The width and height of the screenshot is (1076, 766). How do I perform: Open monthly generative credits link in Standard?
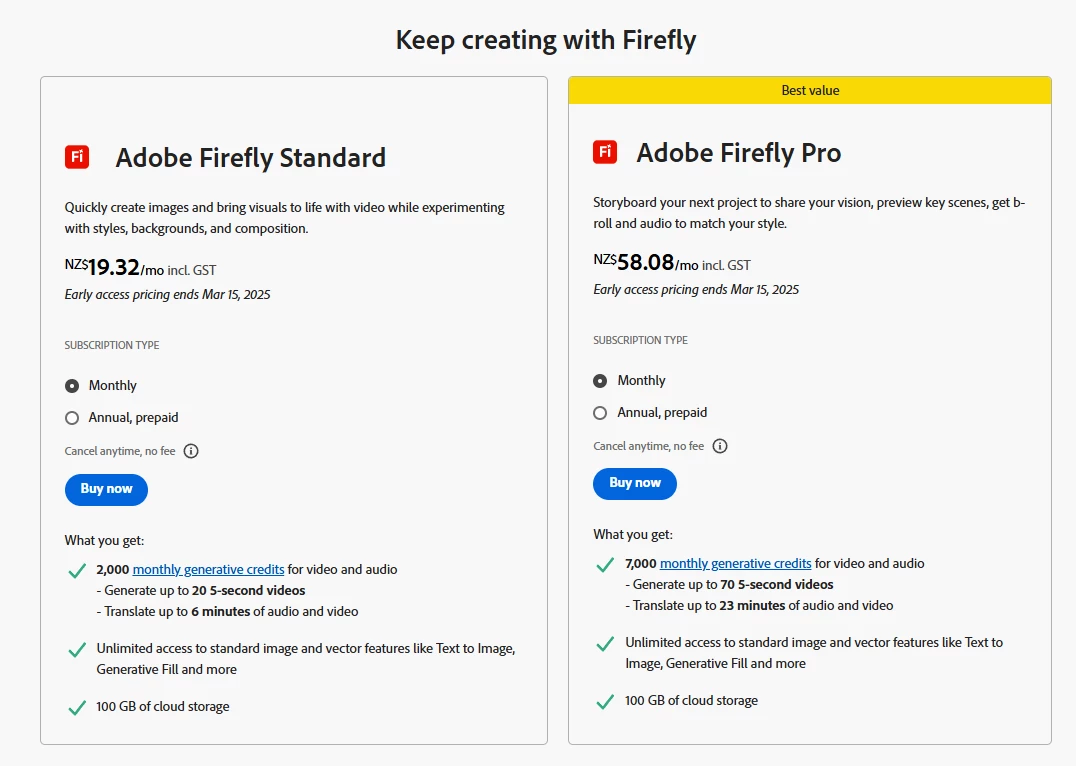(x=208, y=570)
